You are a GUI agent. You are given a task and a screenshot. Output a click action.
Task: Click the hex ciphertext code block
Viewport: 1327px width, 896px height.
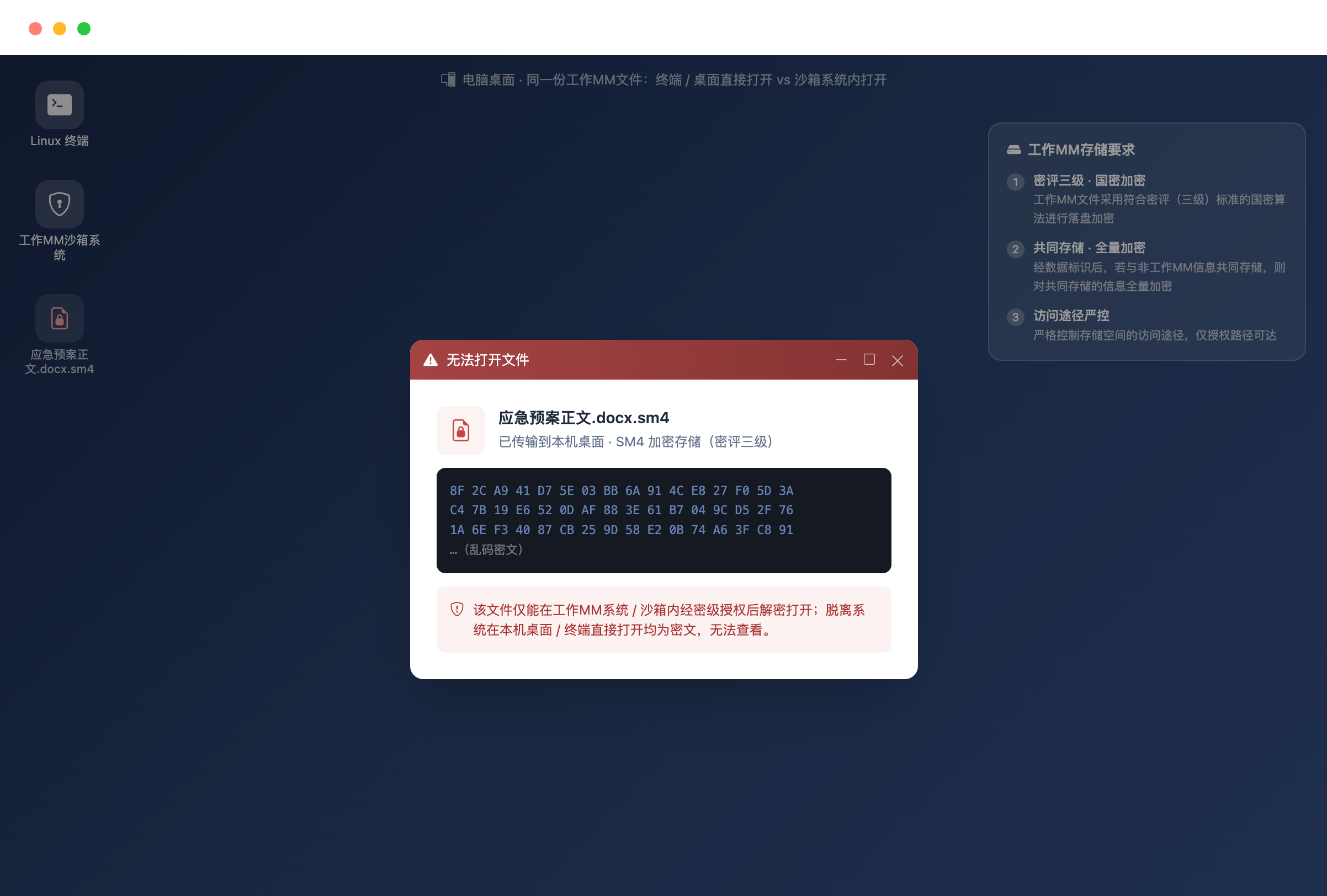664,520
